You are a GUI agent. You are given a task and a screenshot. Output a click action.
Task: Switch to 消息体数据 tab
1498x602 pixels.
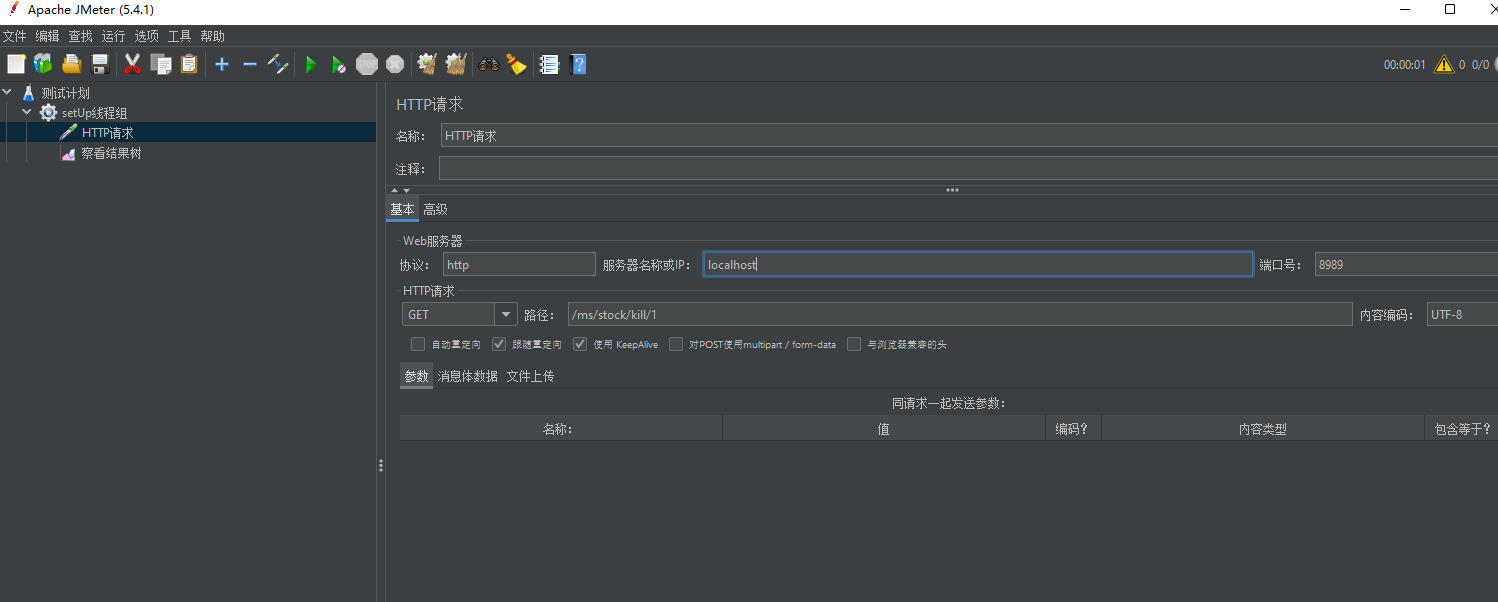(467, 376)
